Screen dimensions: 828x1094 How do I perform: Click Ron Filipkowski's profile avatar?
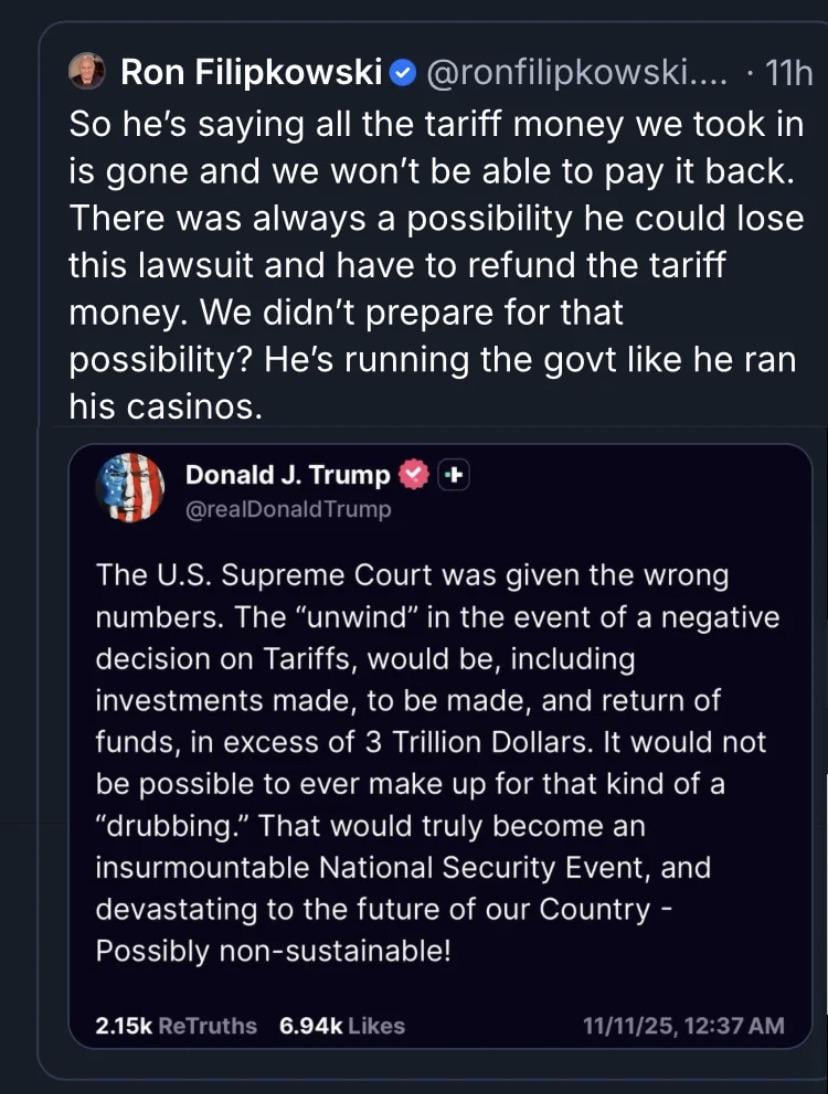tap(87, 71)
